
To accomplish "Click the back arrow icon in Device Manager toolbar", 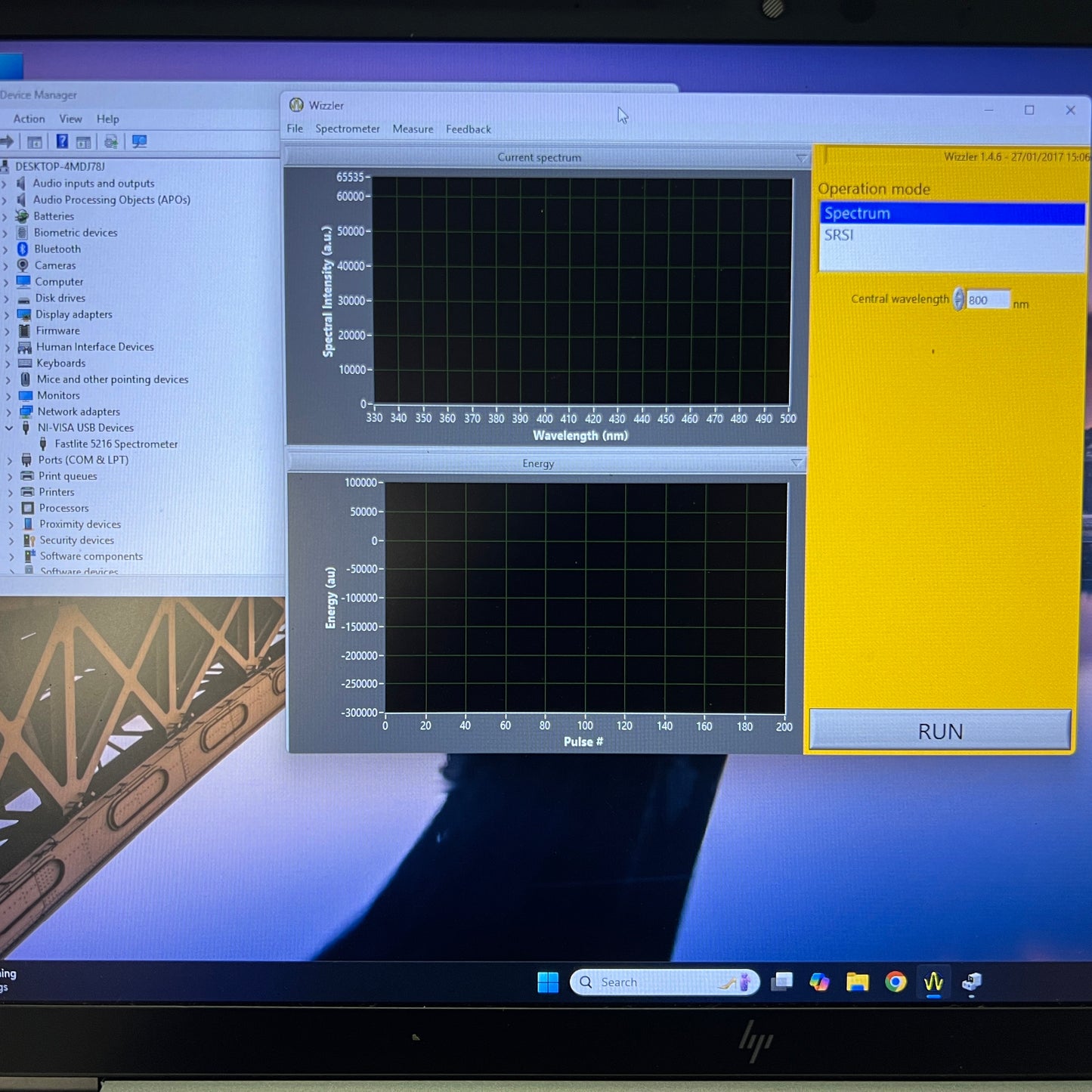I will point(7,141).
